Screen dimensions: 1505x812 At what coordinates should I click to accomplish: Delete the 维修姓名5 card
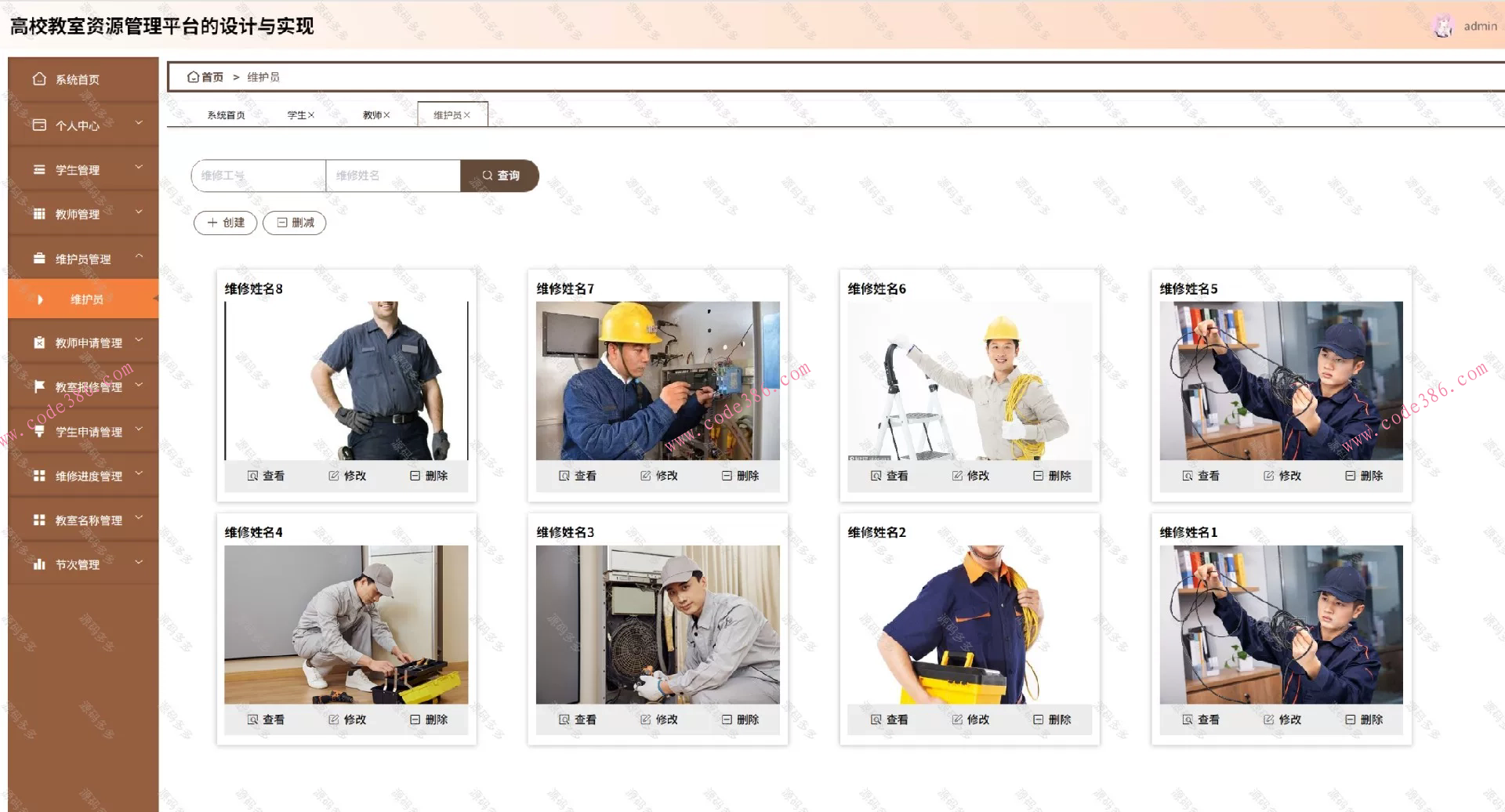point(1364,476)
